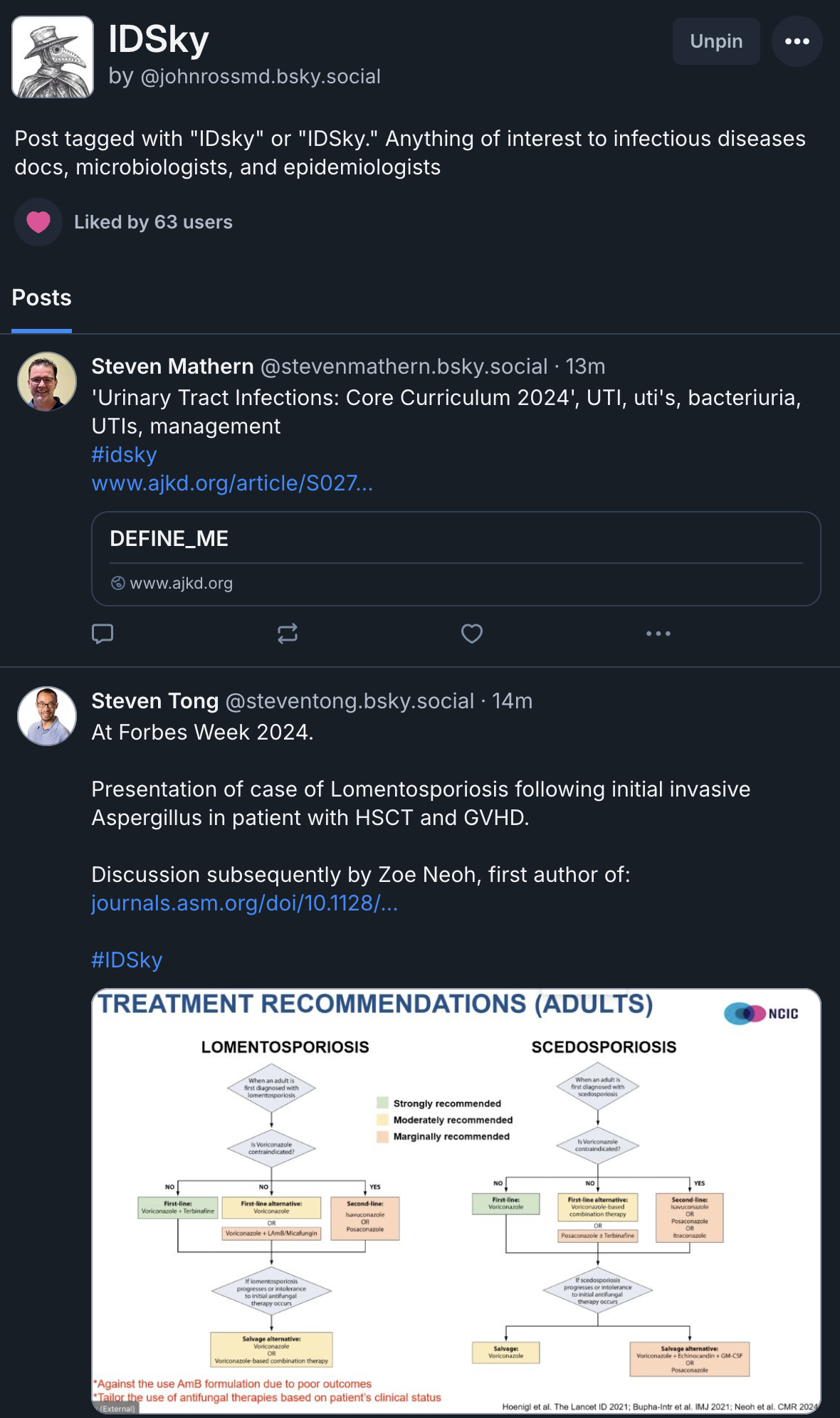Open the DEFINE_ME link preview card
Screen dimensions: 840x1418
point(456,559)
